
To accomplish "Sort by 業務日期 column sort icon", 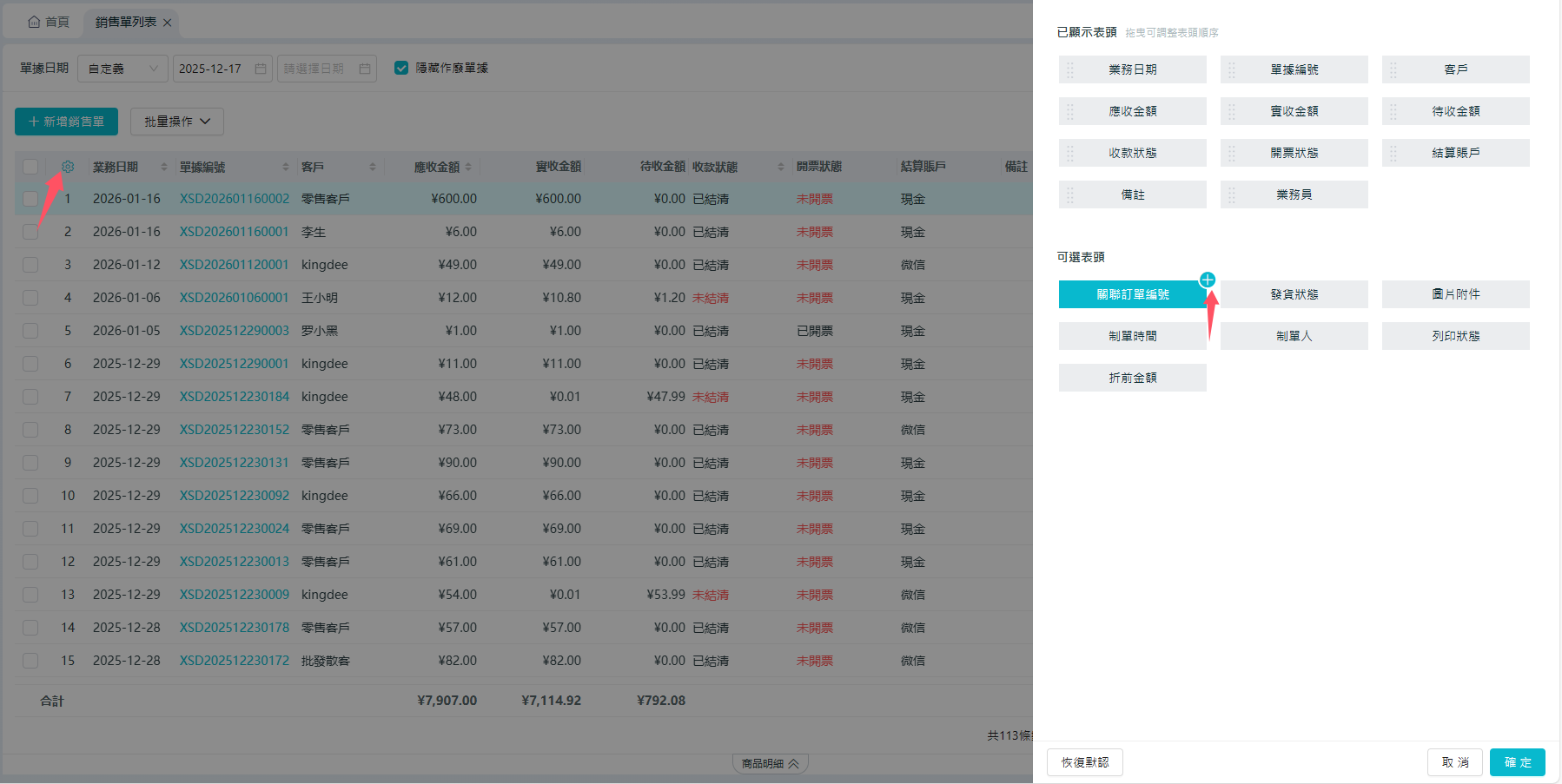I will point(163,167).
